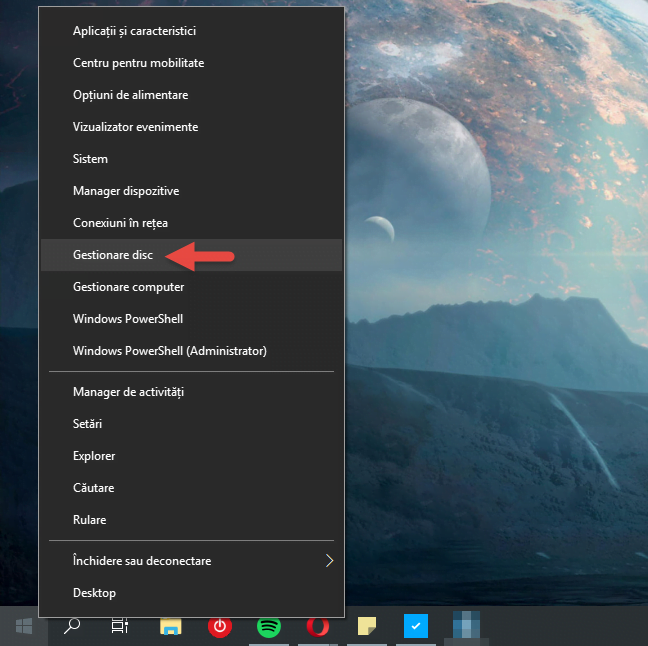648x646 pixels.
Task: Open the Rulare dialog entry
Action: coord(191,520)
